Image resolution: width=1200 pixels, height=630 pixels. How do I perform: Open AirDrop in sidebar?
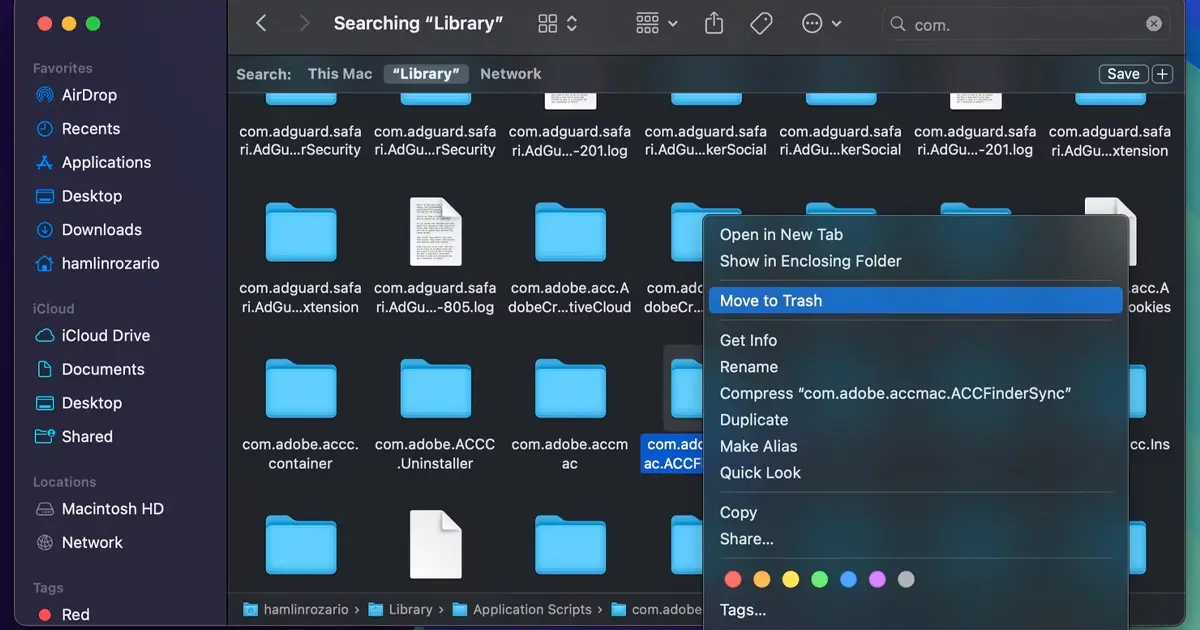click(89, 95)
